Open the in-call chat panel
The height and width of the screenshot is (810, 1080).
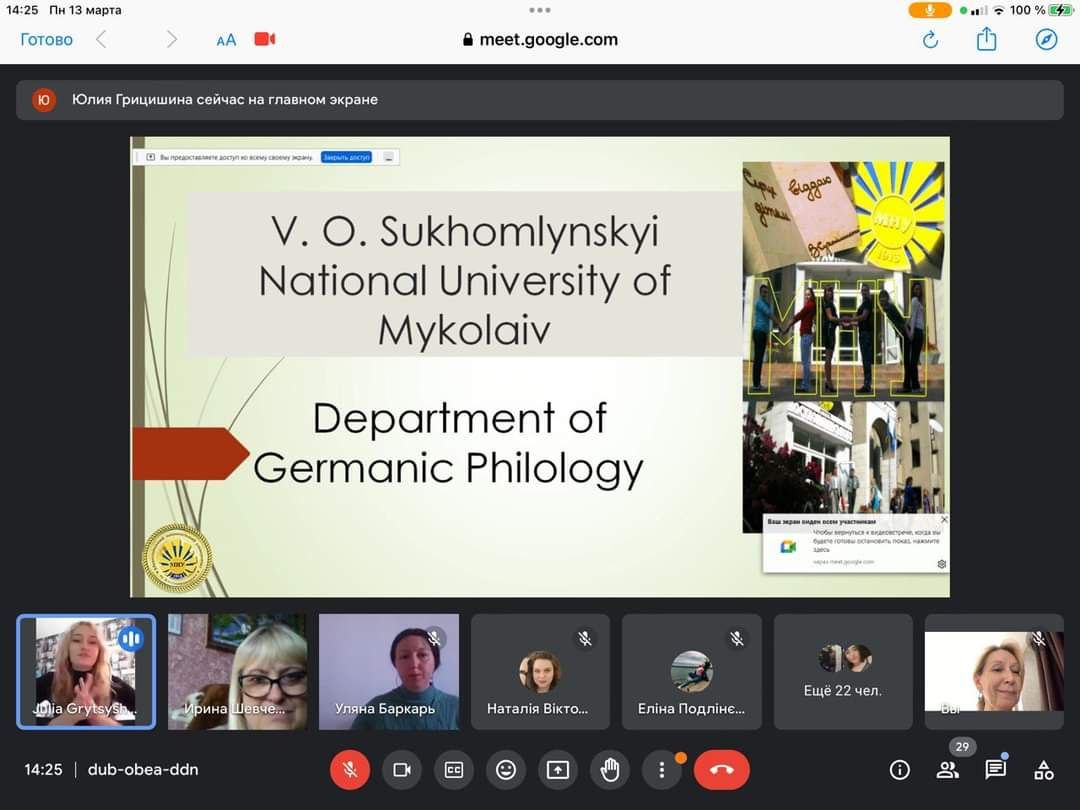[995, 770]
